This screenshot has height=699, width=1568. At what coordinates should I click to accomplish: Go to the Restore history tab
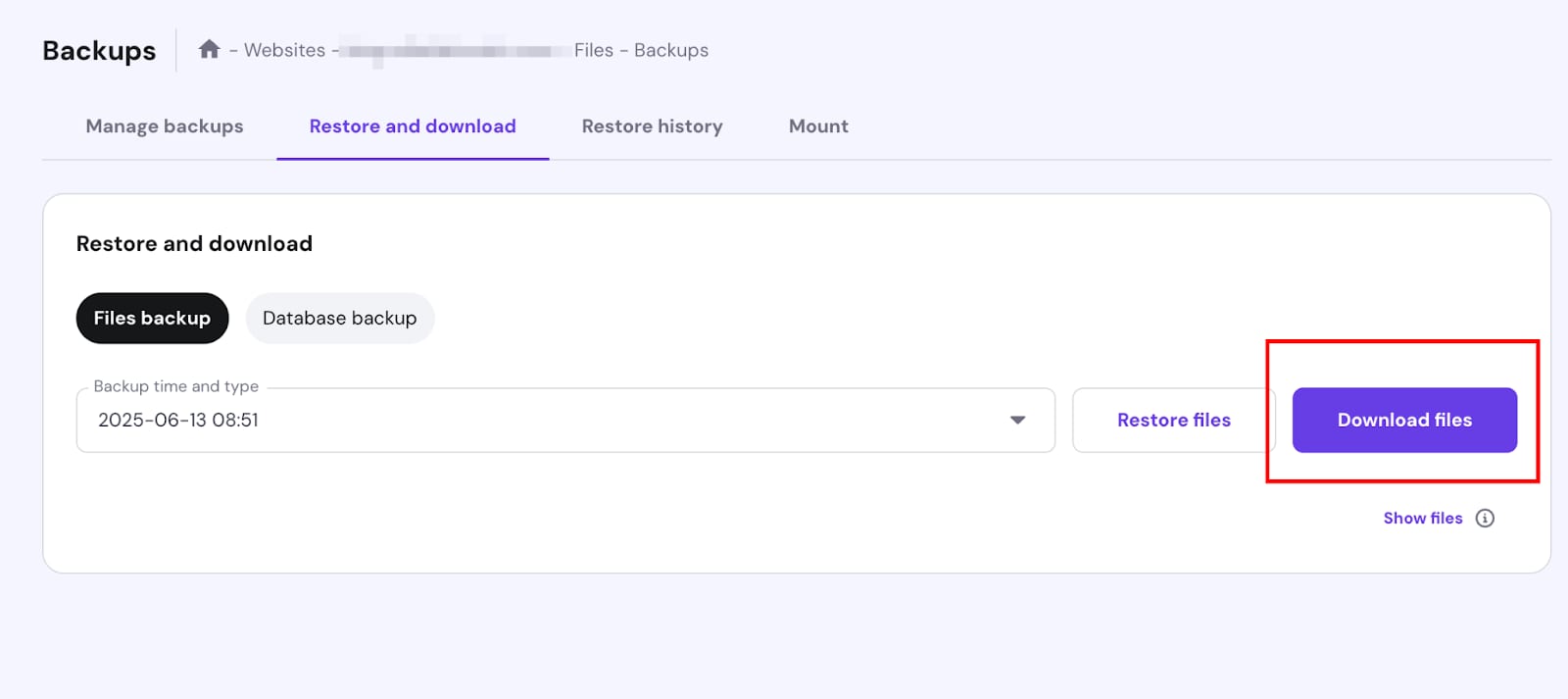coord(652,126)
